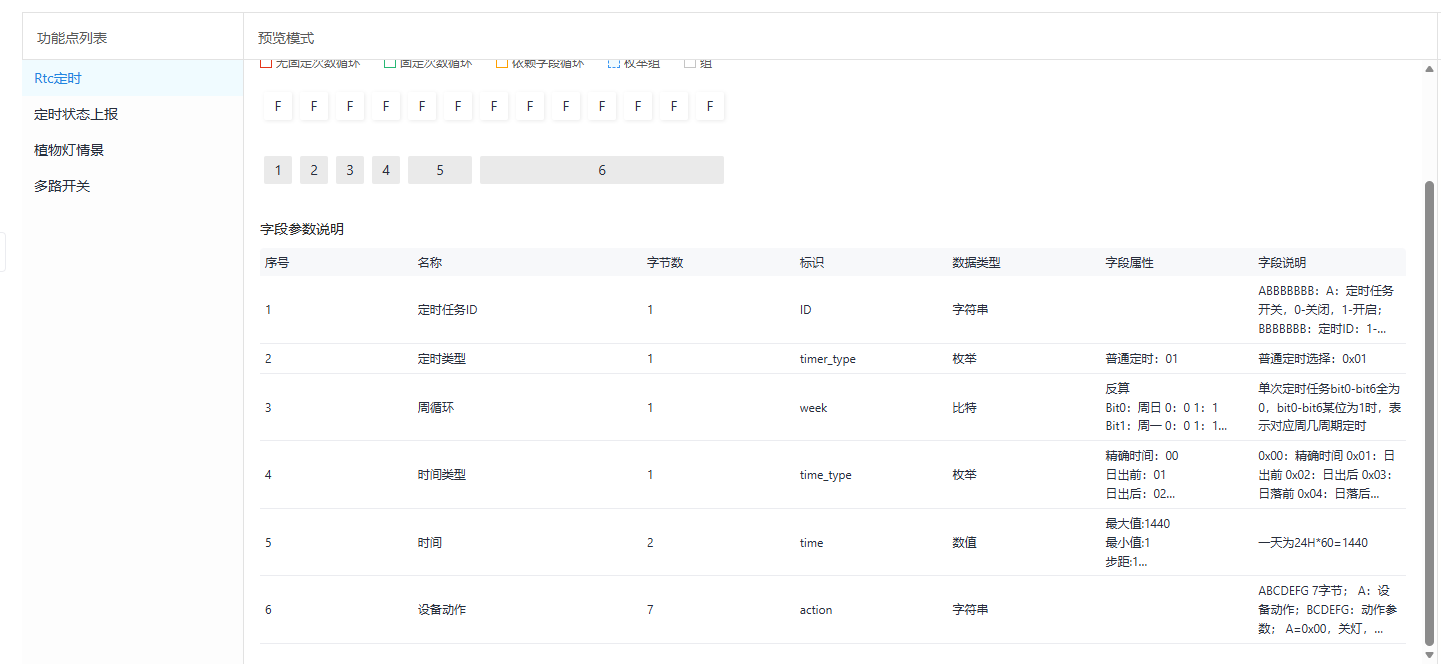The image size is (1441, 664).
Task: Open the 定时状态上报 function item
Action: pos(76,114)
